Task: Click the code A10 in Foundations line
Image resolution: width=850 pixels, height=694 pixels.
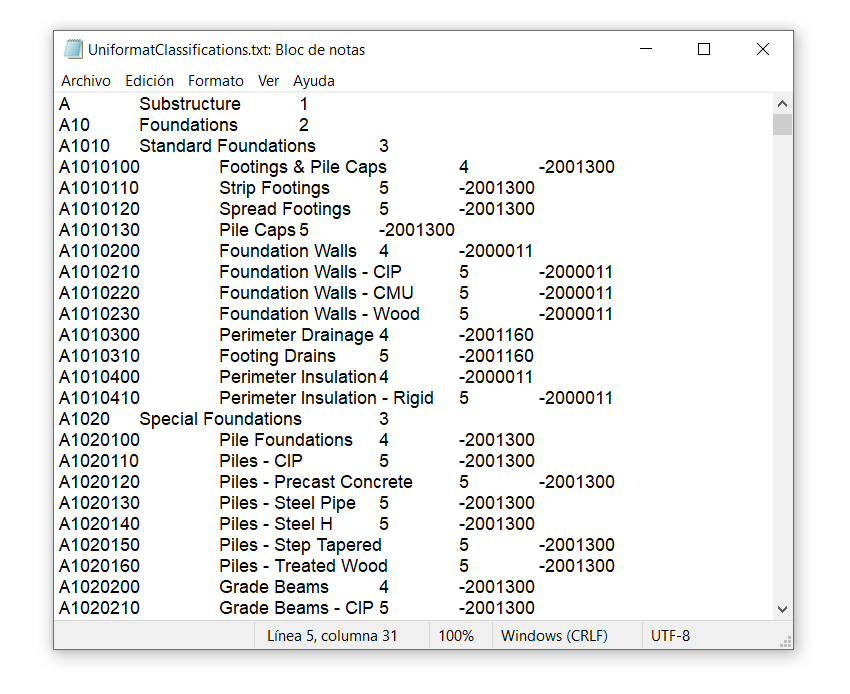Action: click(x=74, y=125)
